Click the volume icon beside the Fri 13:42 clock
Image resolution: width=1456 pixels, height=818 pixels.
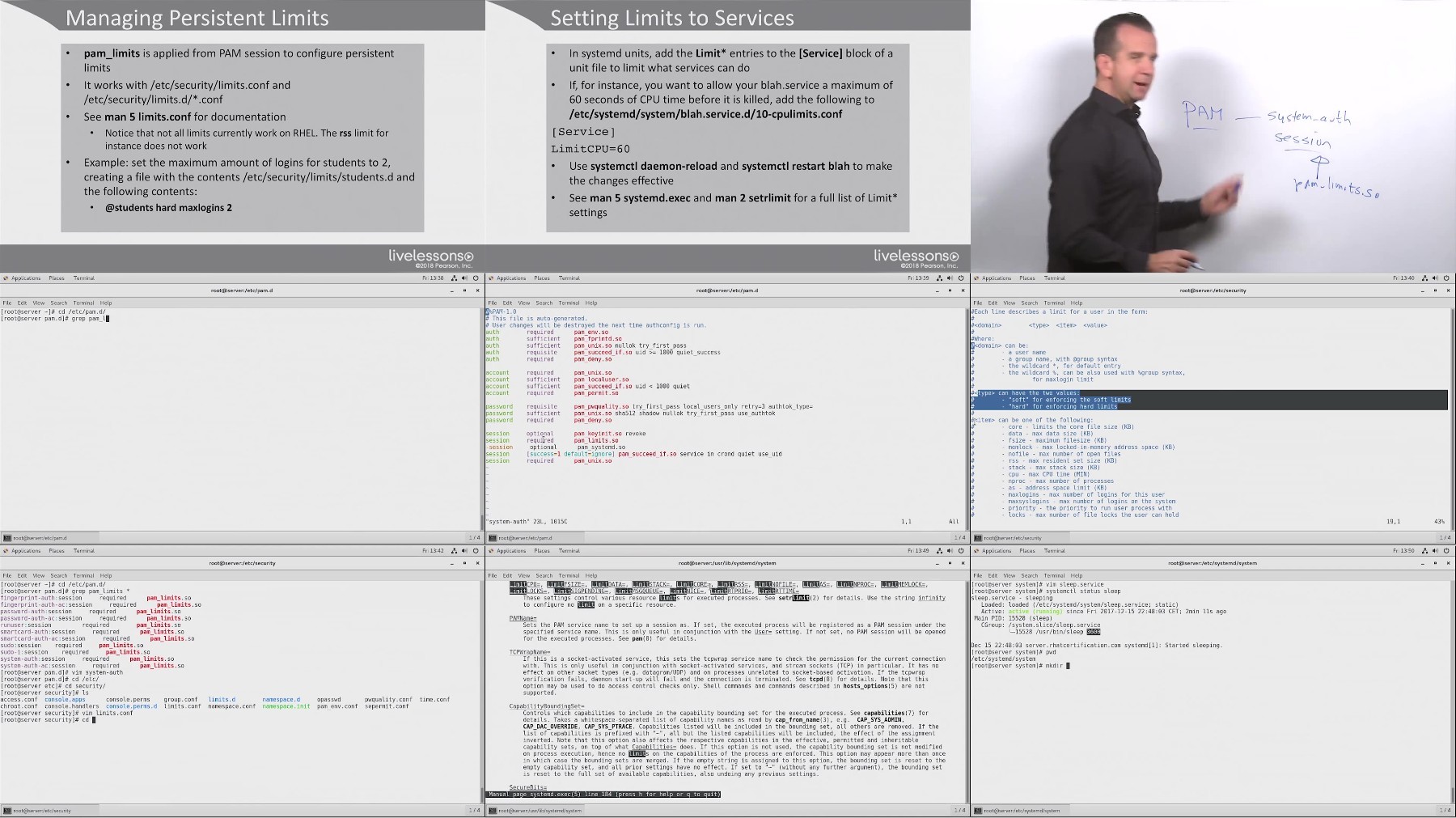click(x=465, y=551)
